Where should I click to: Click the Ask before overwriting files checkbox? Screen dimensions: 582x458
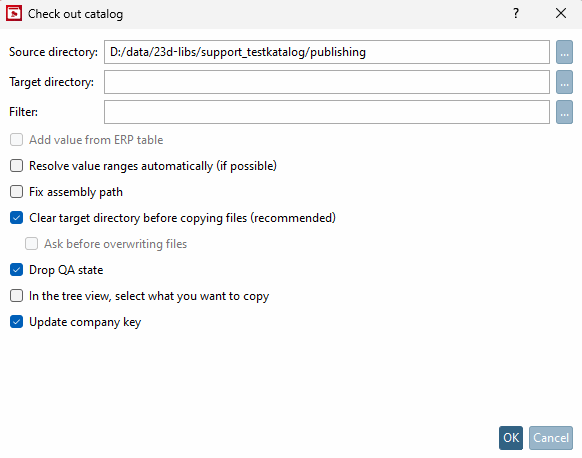[x=32, y=244]
